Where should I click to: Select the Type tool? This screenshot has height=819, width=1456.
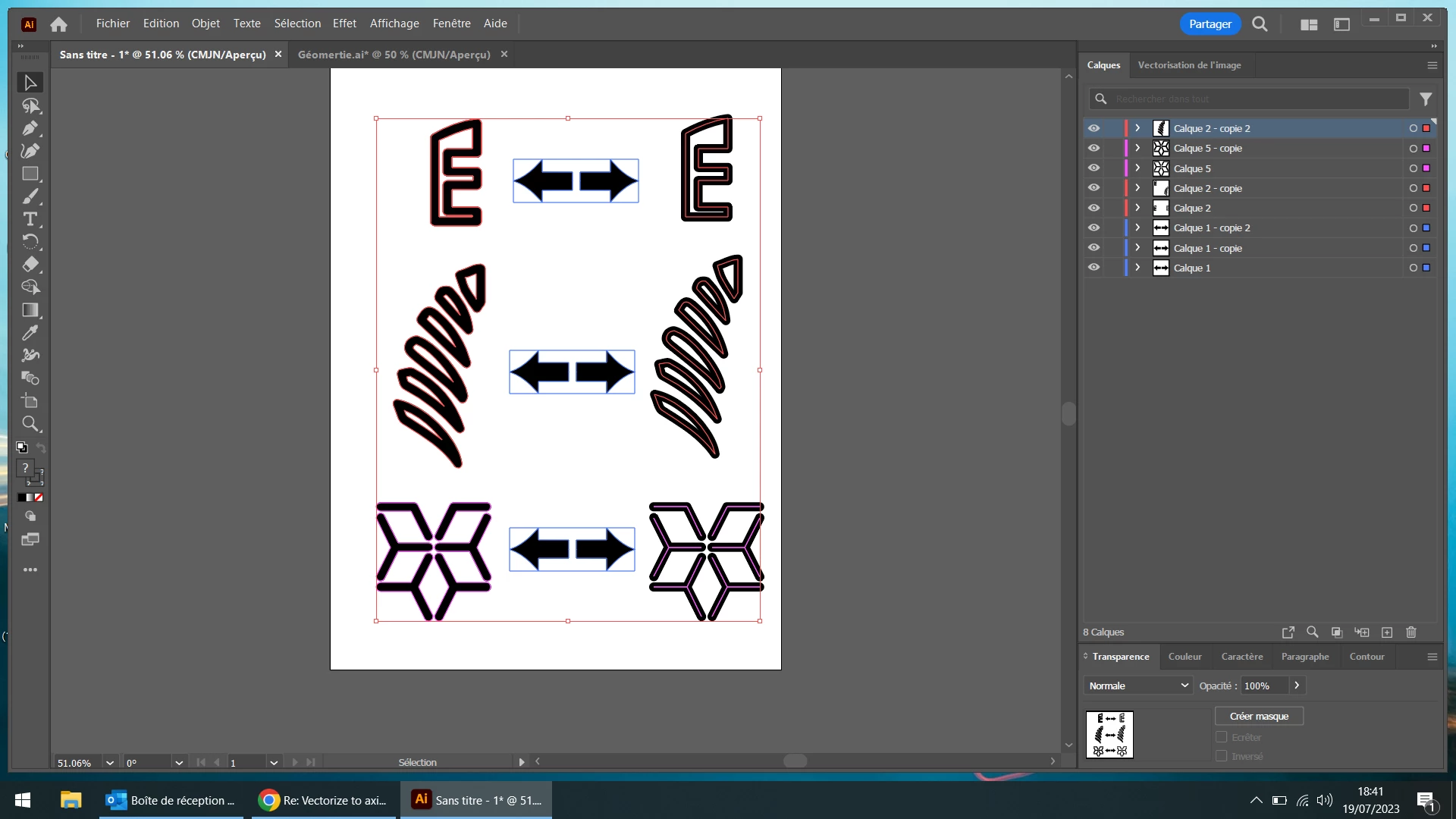point(30,219)
